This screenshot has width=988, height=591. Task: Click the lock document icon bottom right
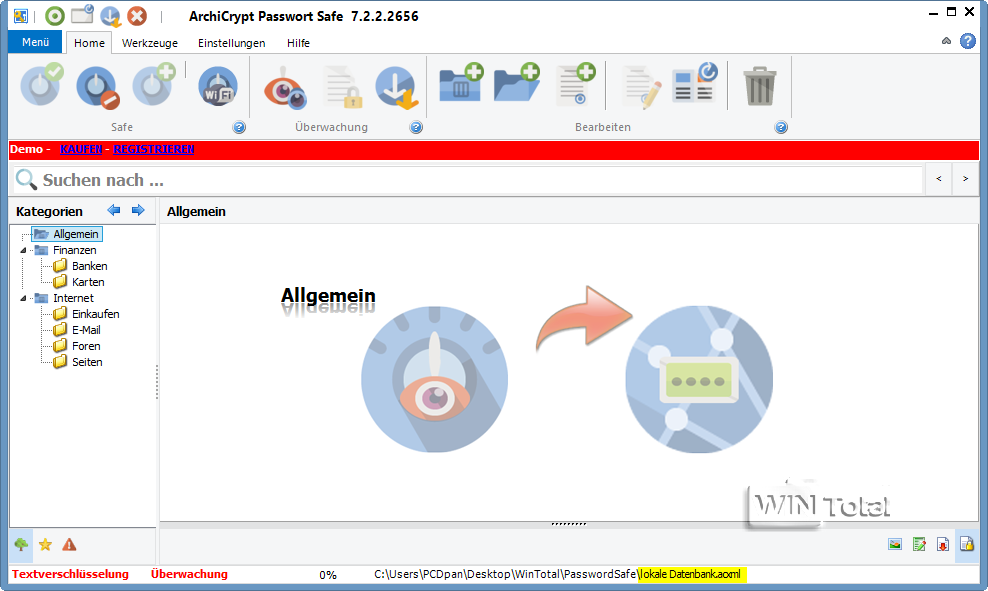tap(967, 544)
